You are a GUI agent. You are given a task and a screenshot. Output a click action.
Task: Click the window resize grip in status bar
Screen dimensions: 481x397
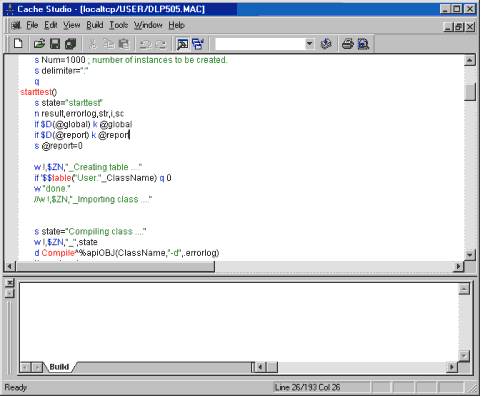(x=472, y=388)
